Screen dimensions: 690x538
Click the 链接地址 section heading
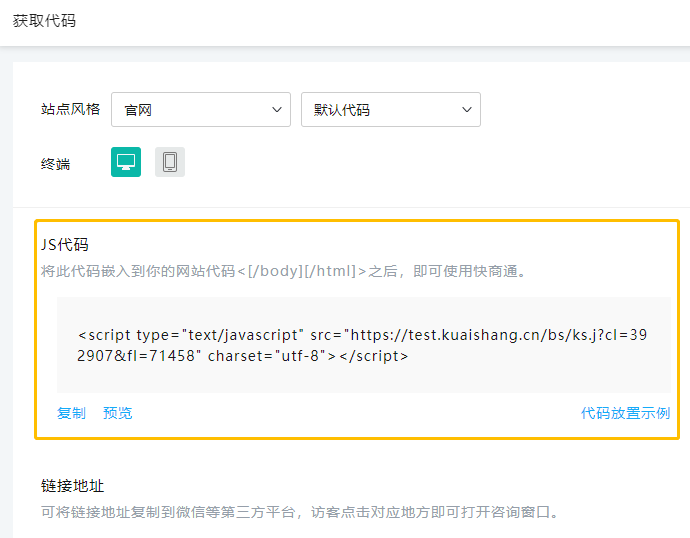(72, 486)
